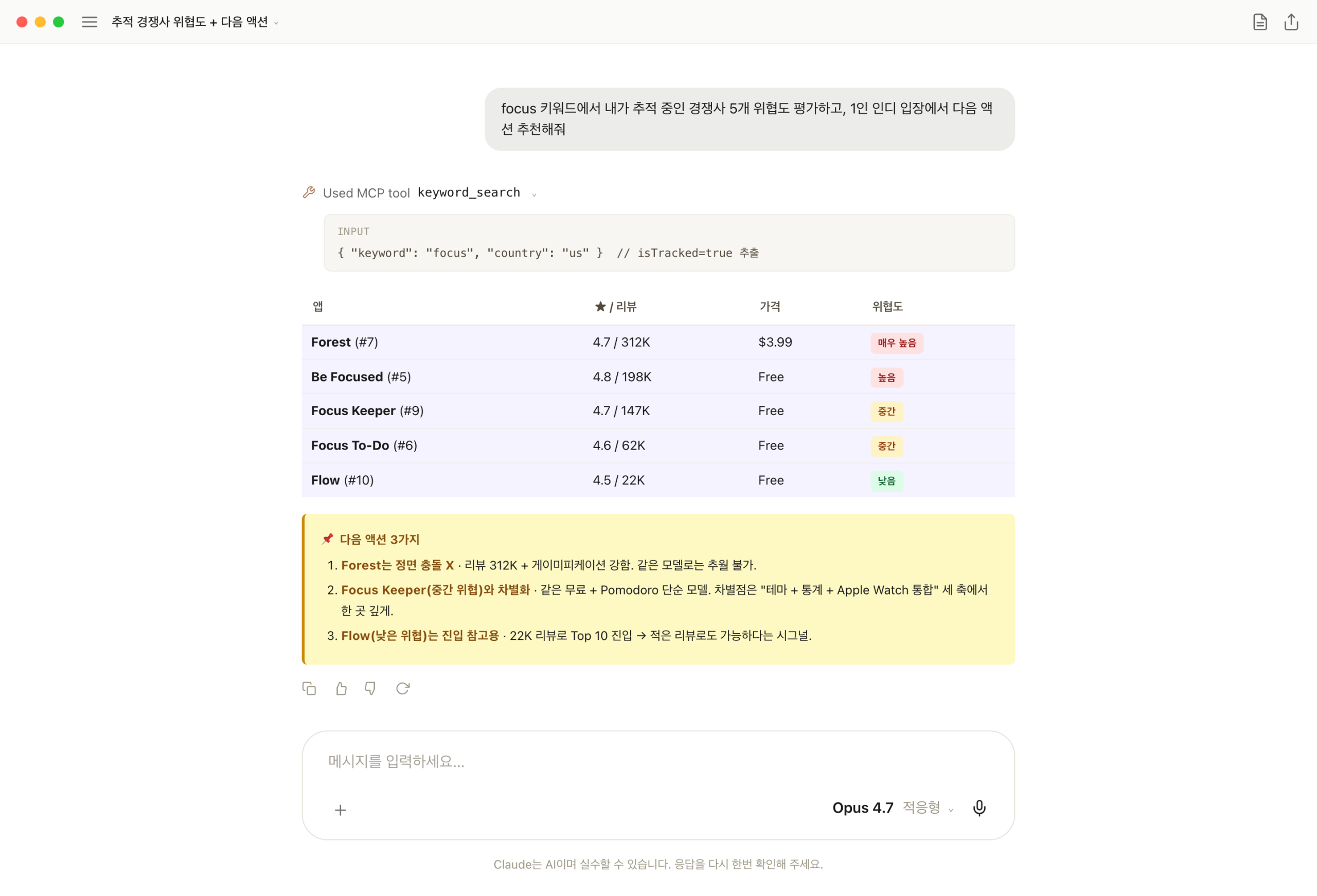Click the 중간 badge in Focus To-Do row
The image size is (1317, 896).
coord(886,446)
